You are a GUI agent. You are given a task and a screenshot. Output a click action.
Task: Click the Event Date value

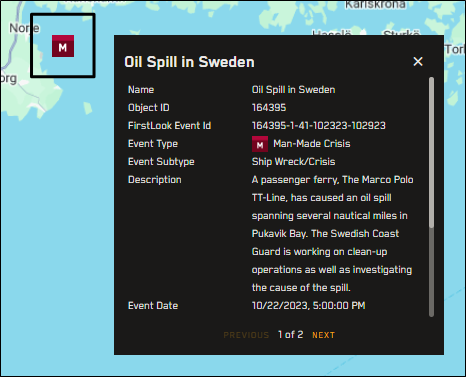[x=308, y=306]
